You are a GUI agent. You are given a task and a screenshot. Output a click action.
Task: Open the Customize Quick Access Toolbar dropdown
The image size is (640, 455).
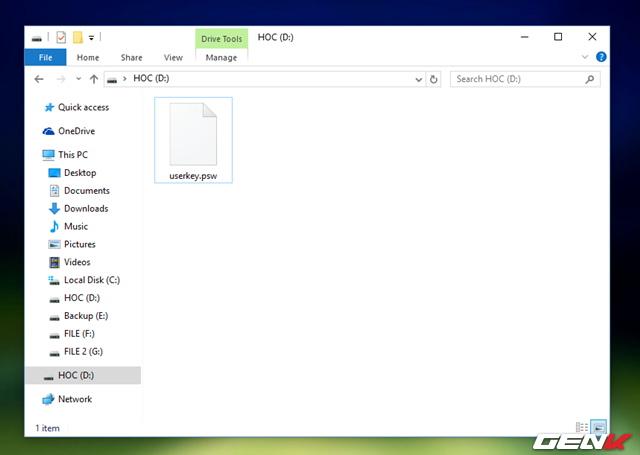point(91,38)
